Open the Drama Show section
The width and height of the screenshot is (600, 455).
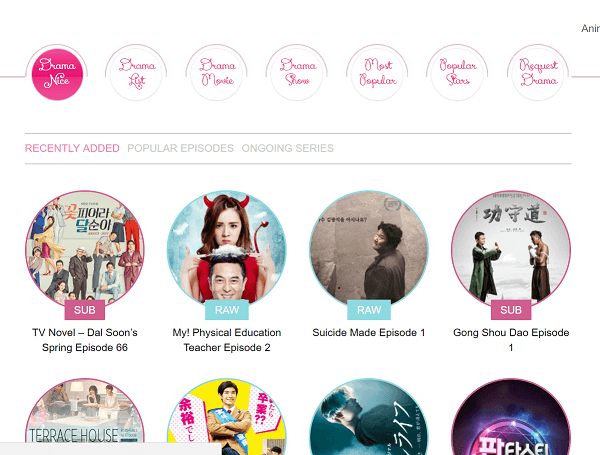point(297,74)
